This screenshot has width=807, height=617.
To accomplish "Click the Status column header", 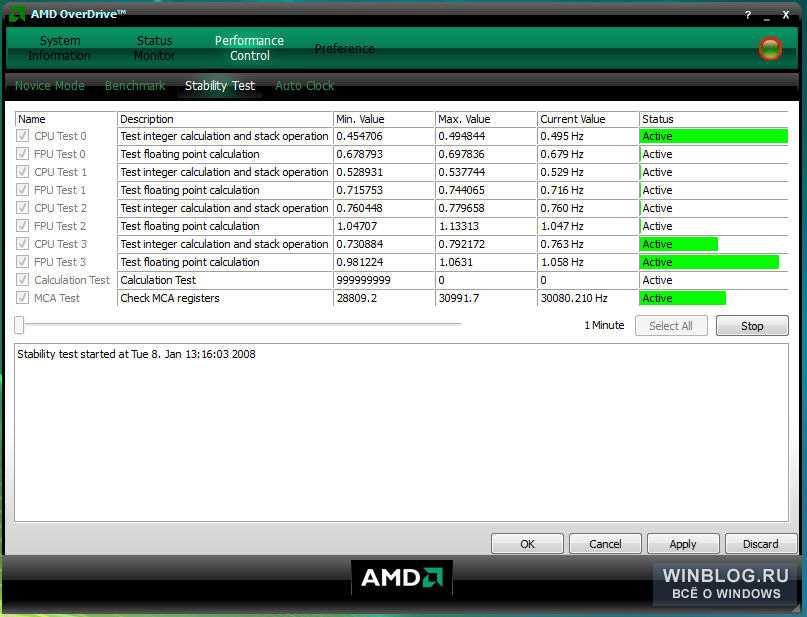I will pos(714,119).
